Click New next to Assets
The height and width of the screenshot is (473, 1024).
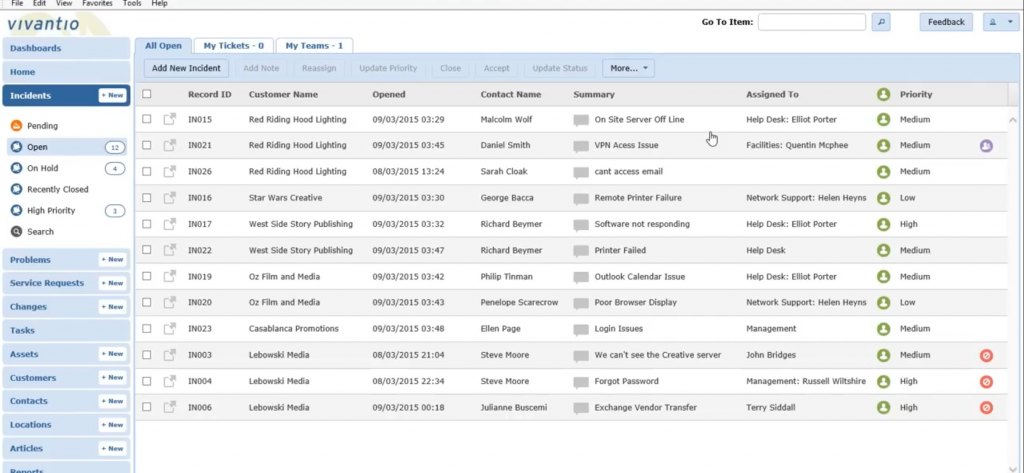[112, 353]
